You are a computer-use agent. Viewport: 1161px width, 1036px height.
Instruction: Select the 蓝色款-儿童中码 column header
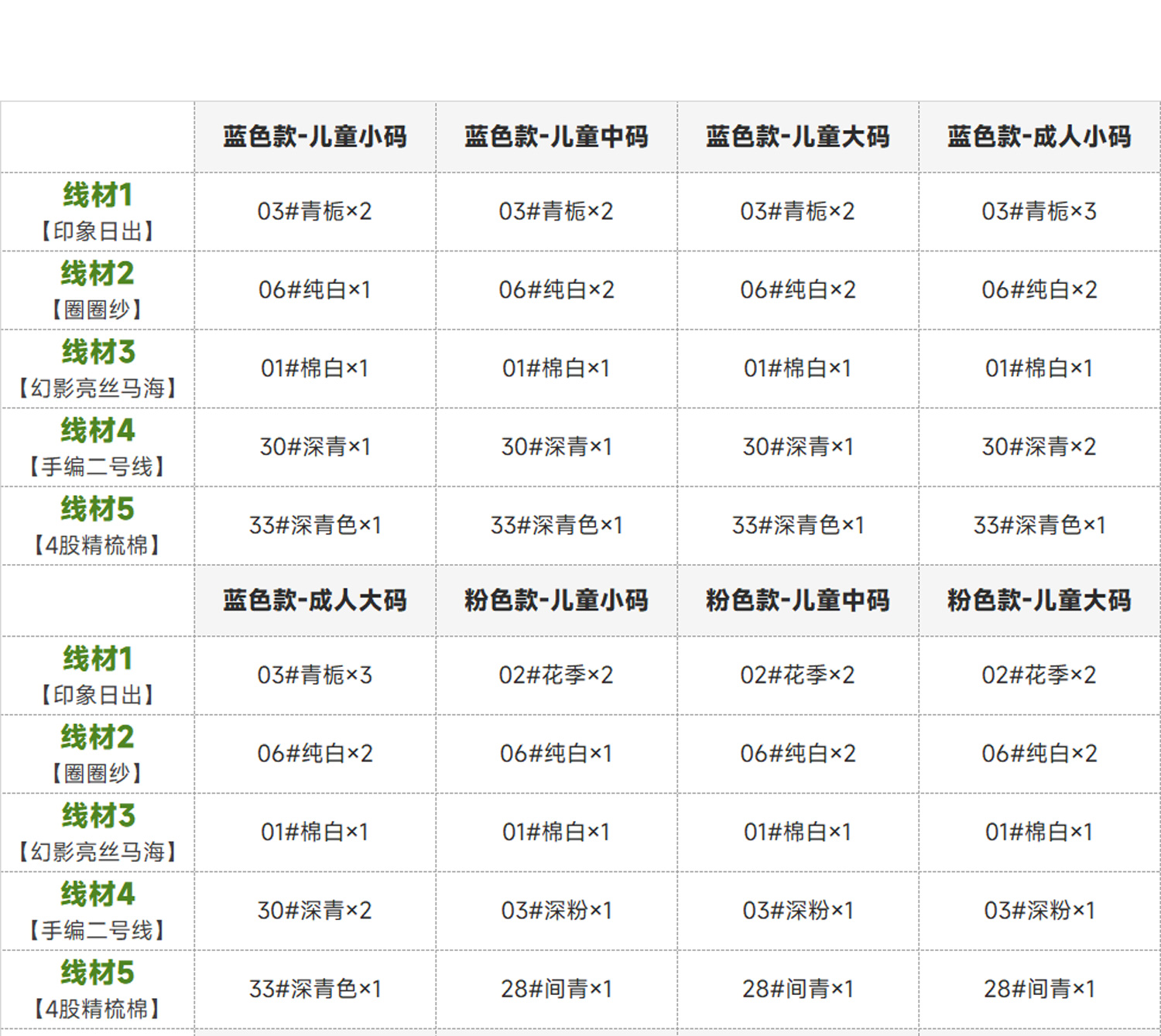click(556, 137)
